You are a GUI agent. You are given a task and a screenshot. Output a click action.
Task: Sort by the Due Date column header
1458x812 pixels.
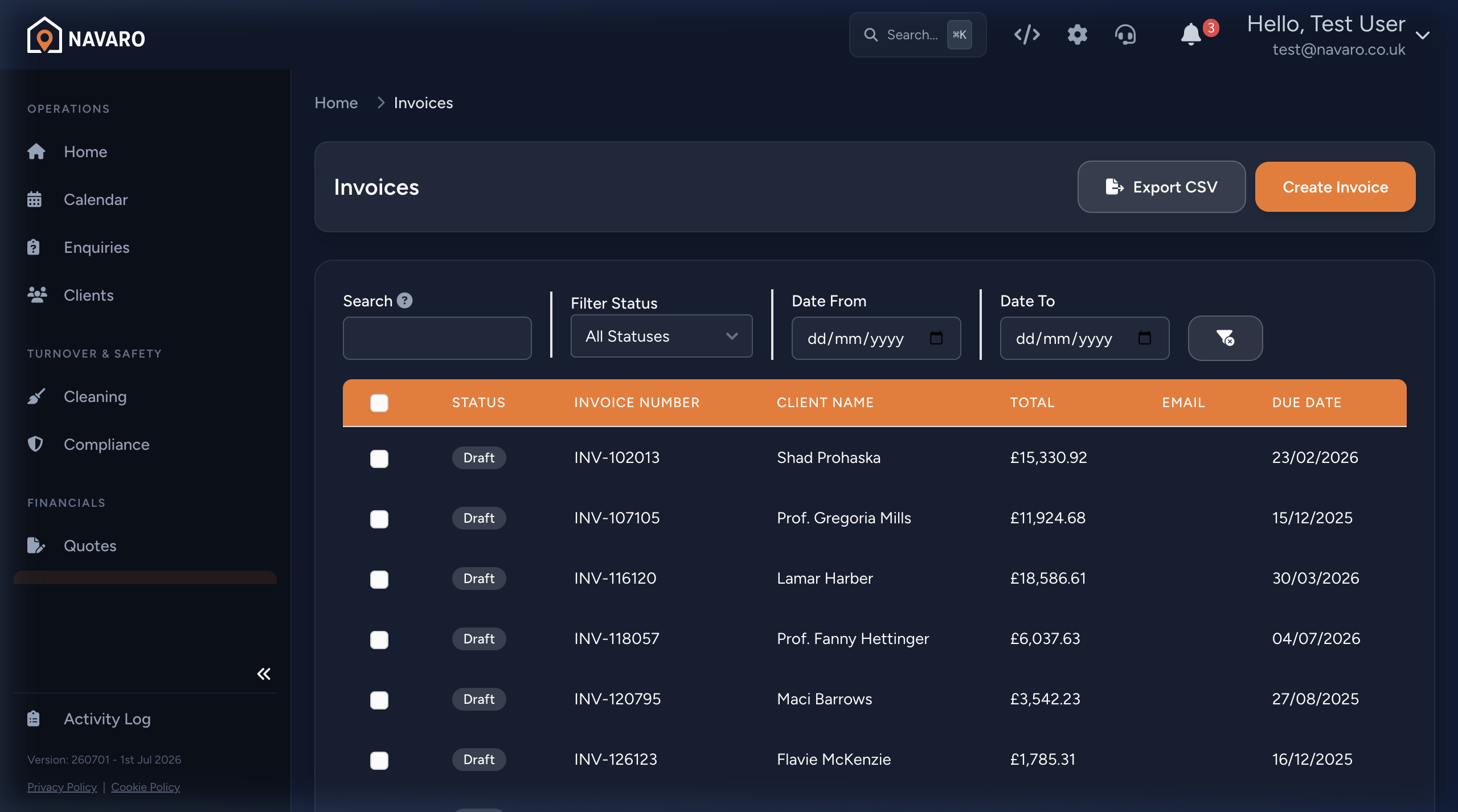coord(1307,403)
